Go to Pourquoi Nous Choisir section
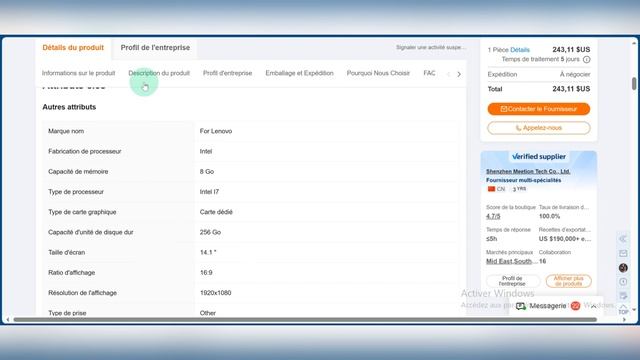The width and height of the screenshot is (640, 360). coord(378,73)
